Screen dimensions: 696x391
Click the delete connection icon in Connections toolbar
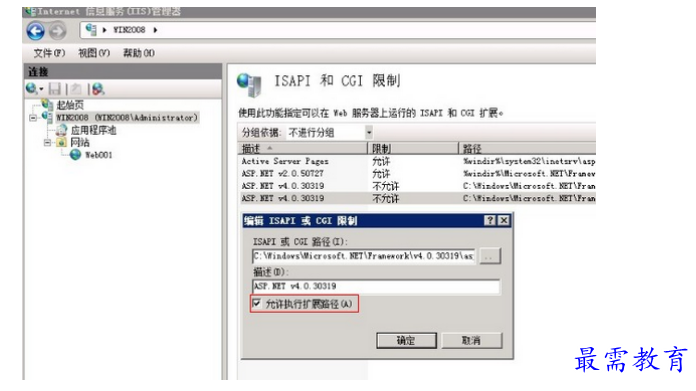[x=98, y=89]
